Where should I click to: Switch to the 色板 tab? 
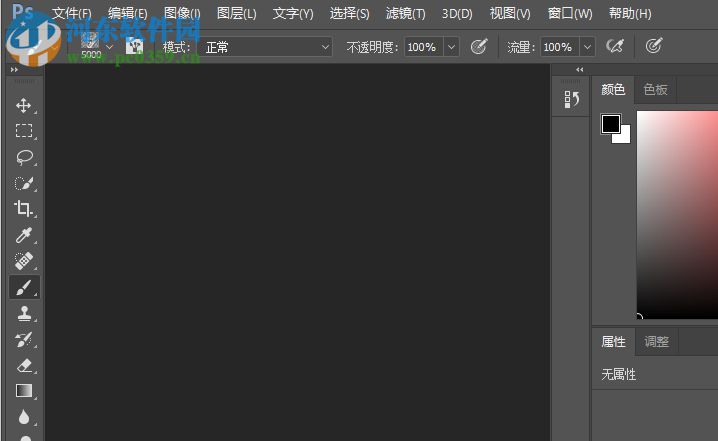tap(655, 89)
